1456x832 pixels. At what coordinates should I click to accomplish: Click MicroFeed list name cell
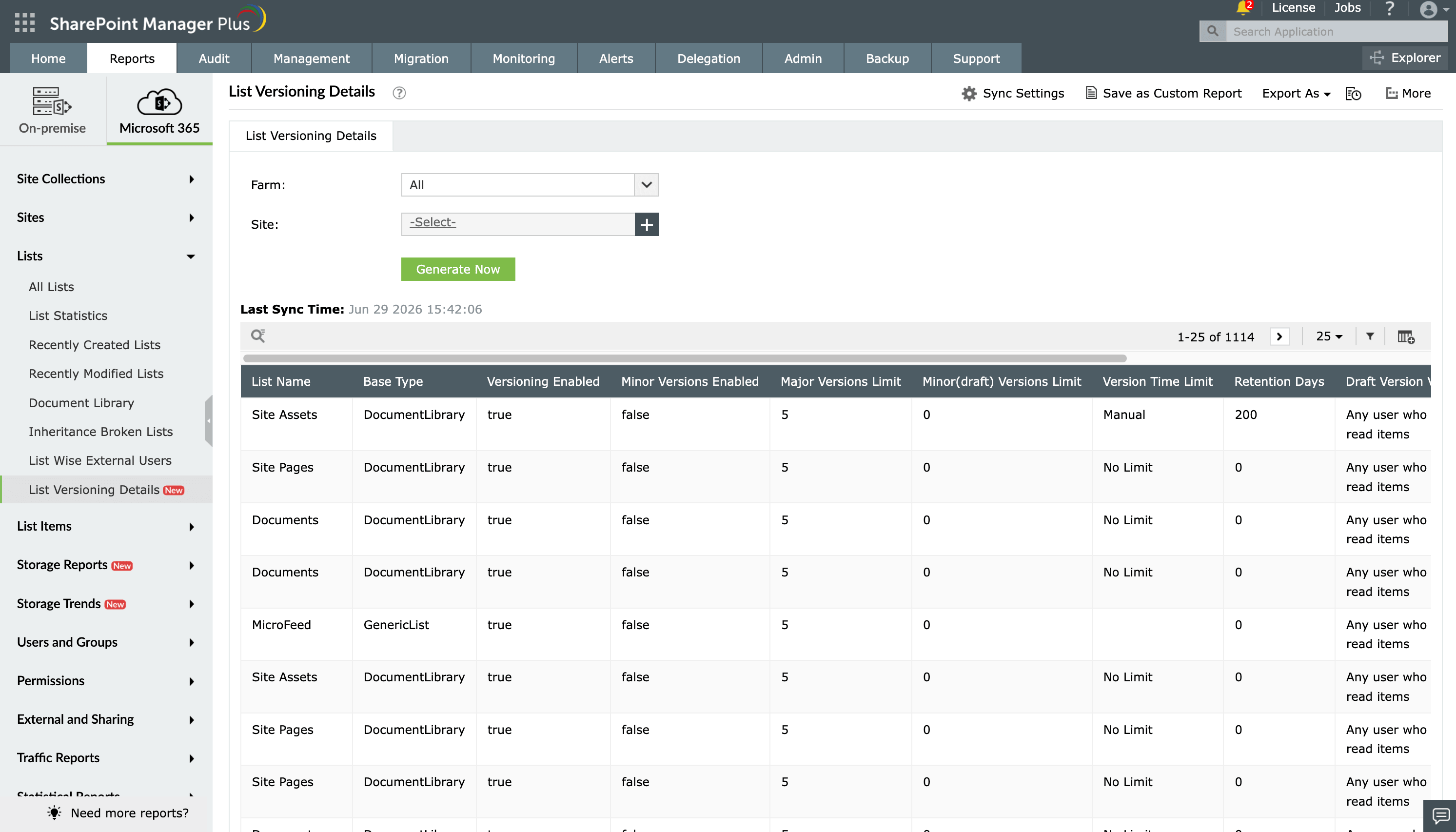point(281,625)
